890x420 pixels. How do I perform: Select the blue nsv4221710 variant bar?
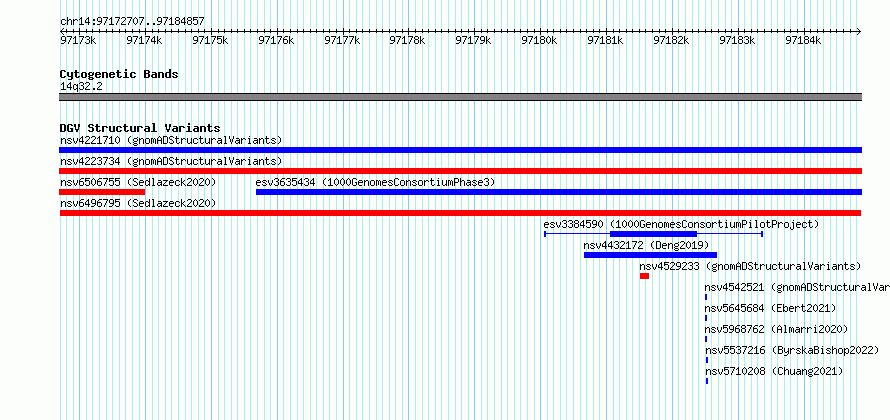point(460,150)
